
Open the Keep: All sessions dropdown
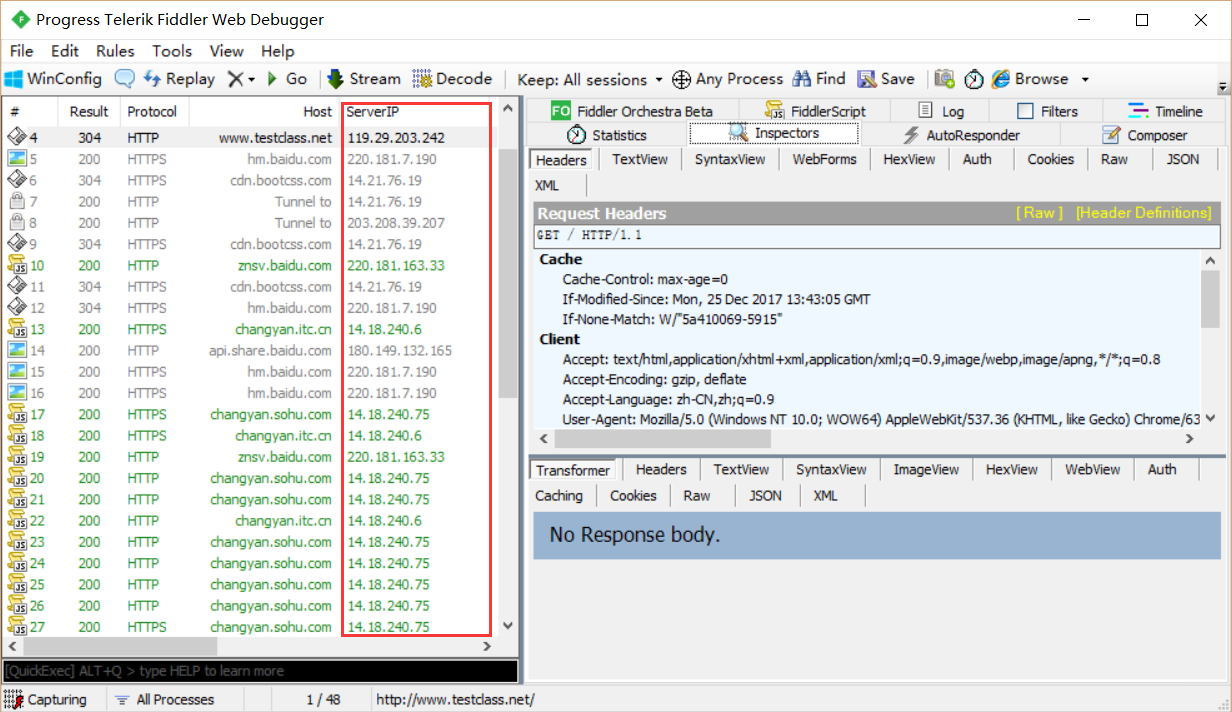590,80
